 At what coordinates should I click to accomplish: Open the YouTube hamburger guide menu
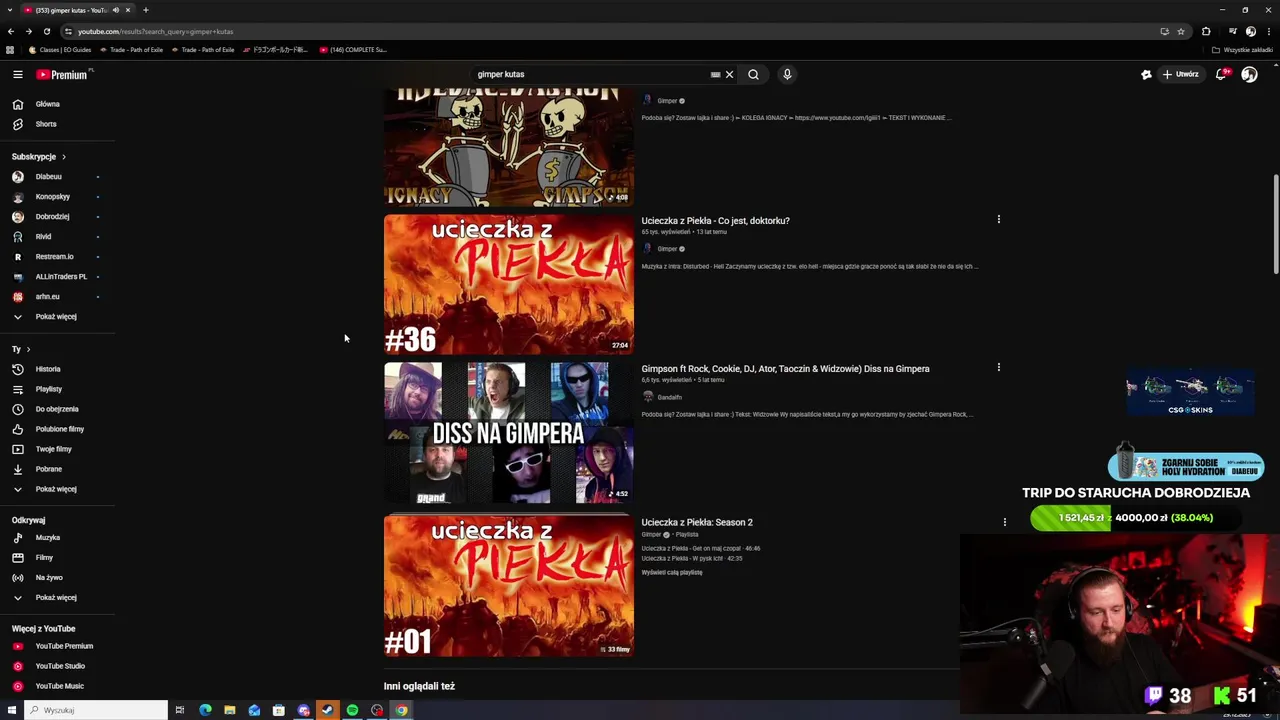tap(17, 74)
